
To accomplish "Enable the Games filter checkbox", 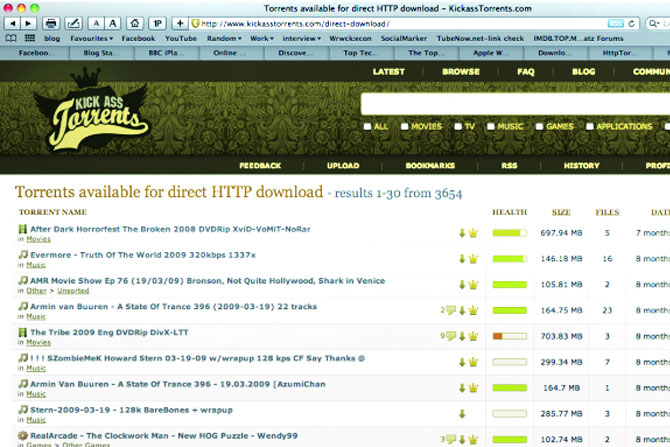I will [539, 127].
